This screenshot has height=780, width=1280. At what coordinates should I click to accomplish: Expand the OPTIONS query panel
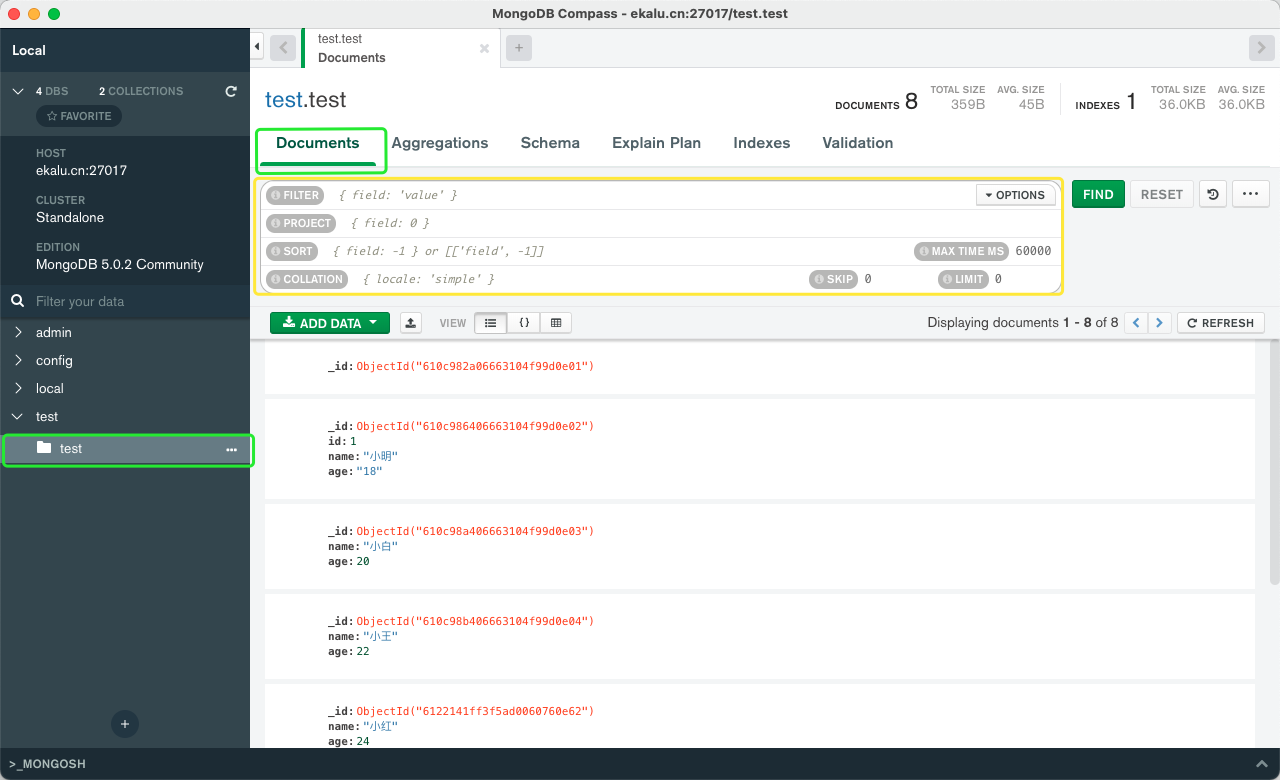(x=1015, y=194)
